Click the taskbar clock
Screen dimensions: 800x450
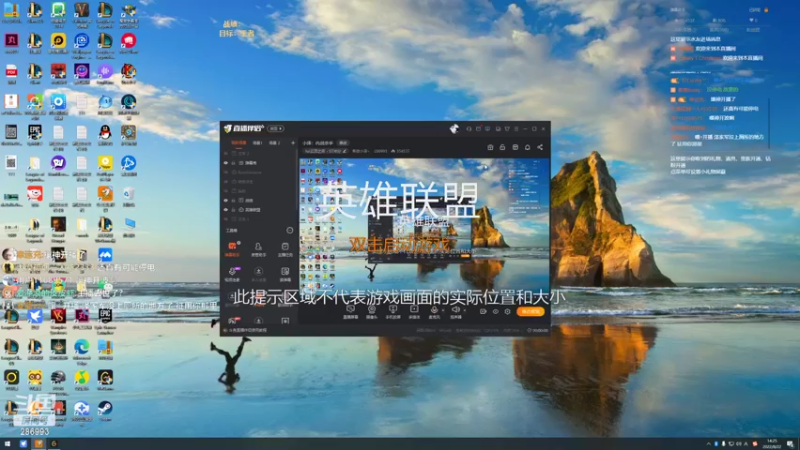771,444
